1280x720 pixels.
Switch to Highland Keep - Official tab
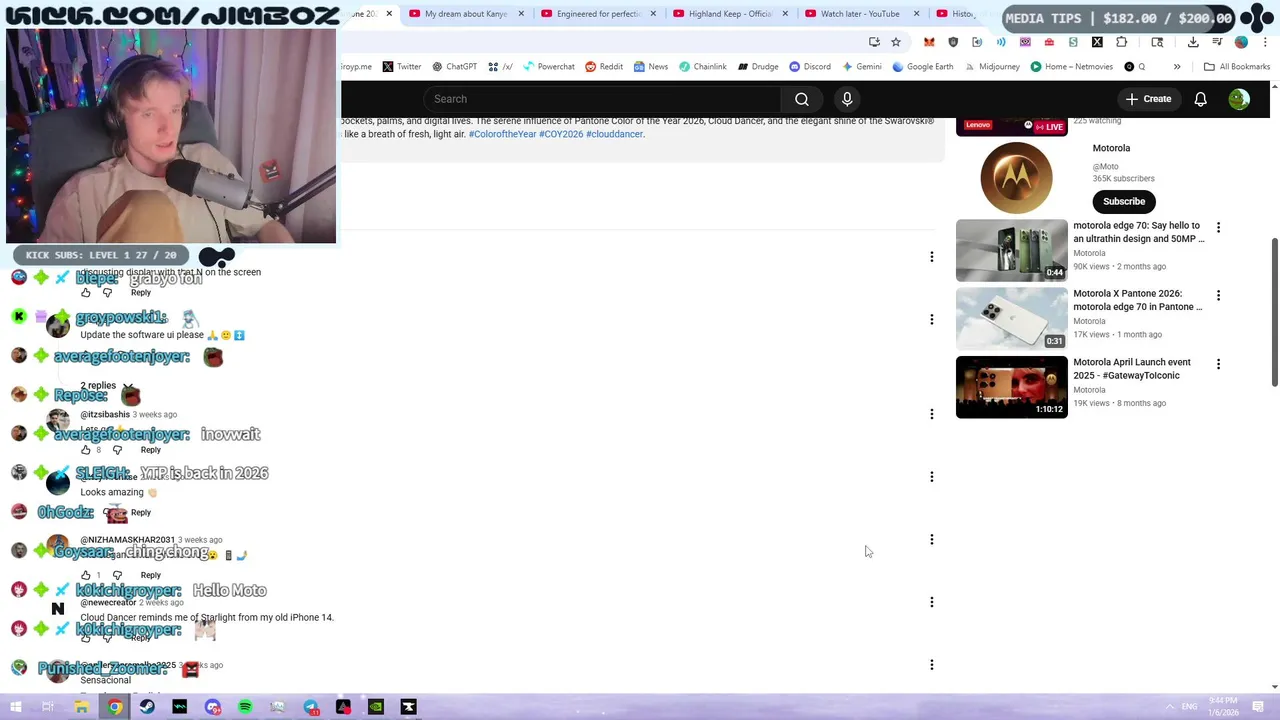730,14
